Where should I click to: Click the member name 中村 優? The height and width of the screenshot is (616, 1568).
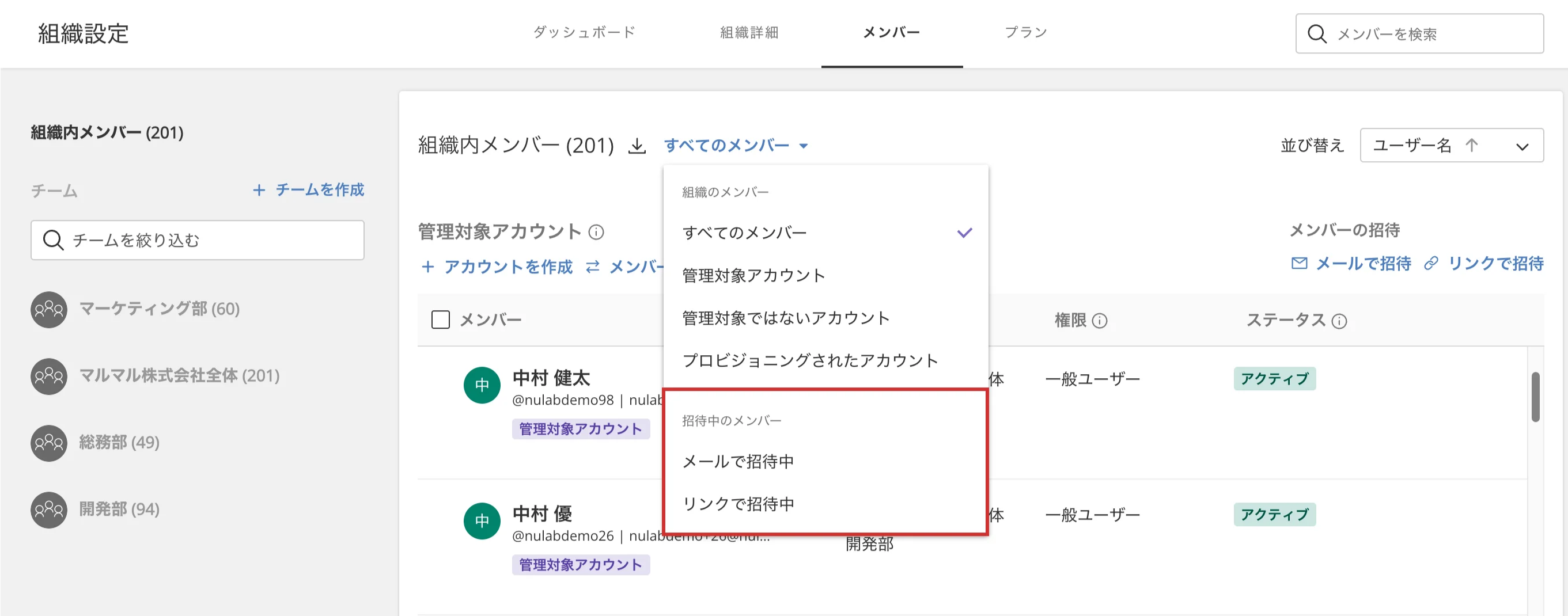542,514
